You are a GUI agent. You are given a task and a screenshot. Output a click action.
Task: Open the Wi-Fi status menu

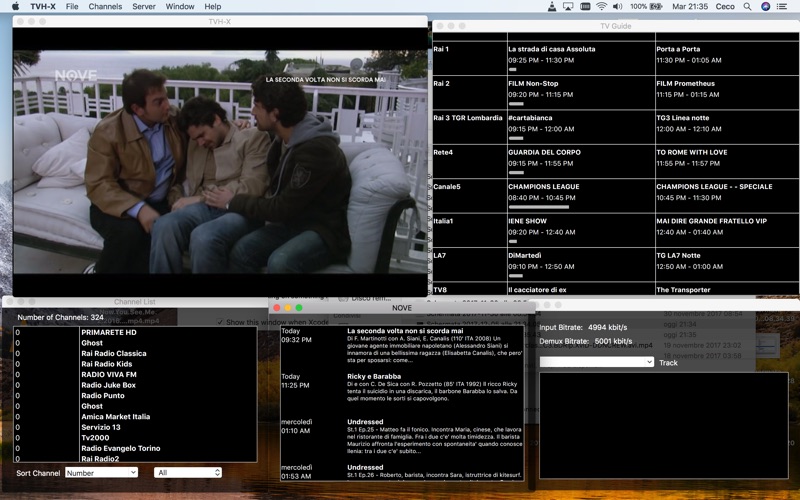(602, 6)
